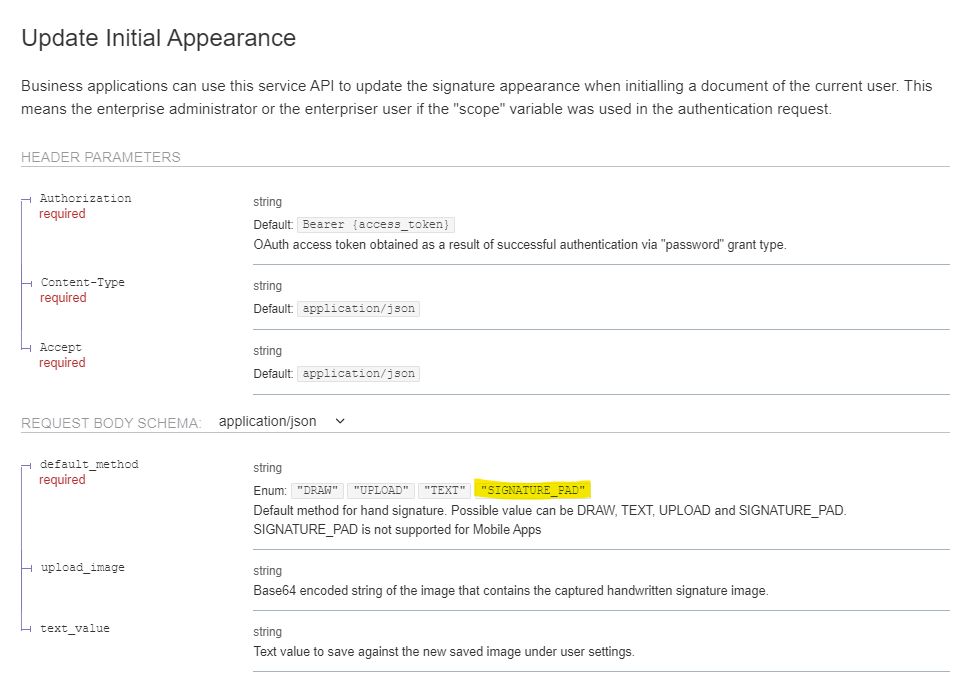The image size is (977, 700).
Task: Click the HEADER PARAMETERS section label
Action: (x=100, y=157)
